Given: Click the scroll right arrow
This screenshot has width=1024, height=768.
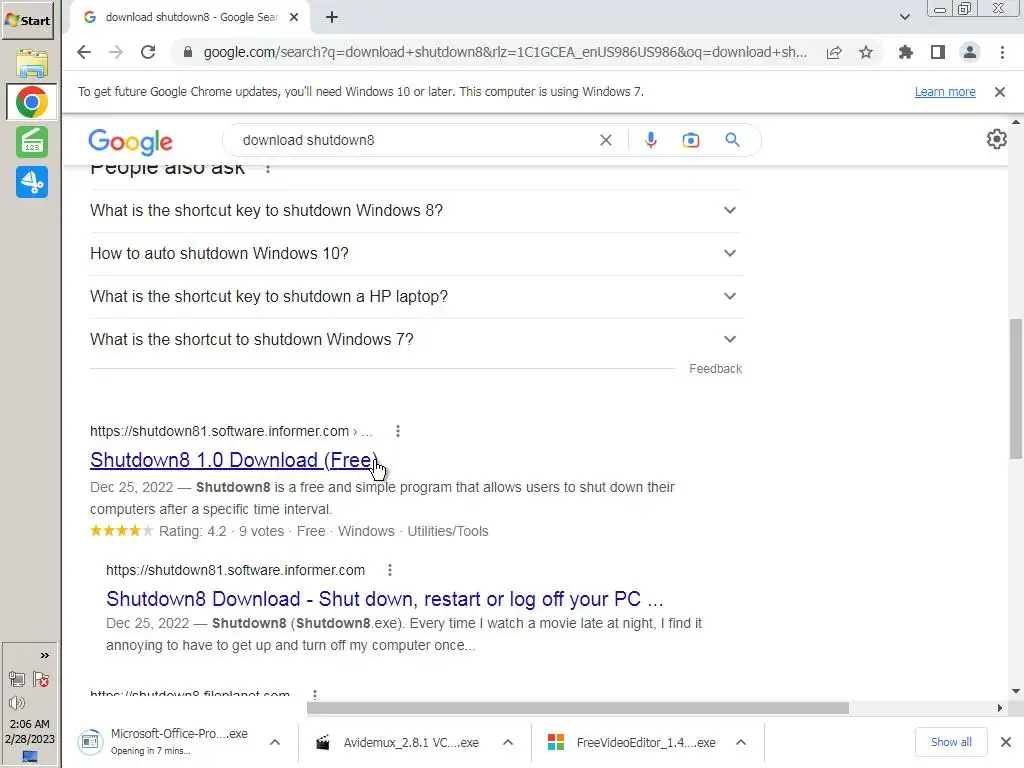Looking at the screenshot, I should [1000, 708].
